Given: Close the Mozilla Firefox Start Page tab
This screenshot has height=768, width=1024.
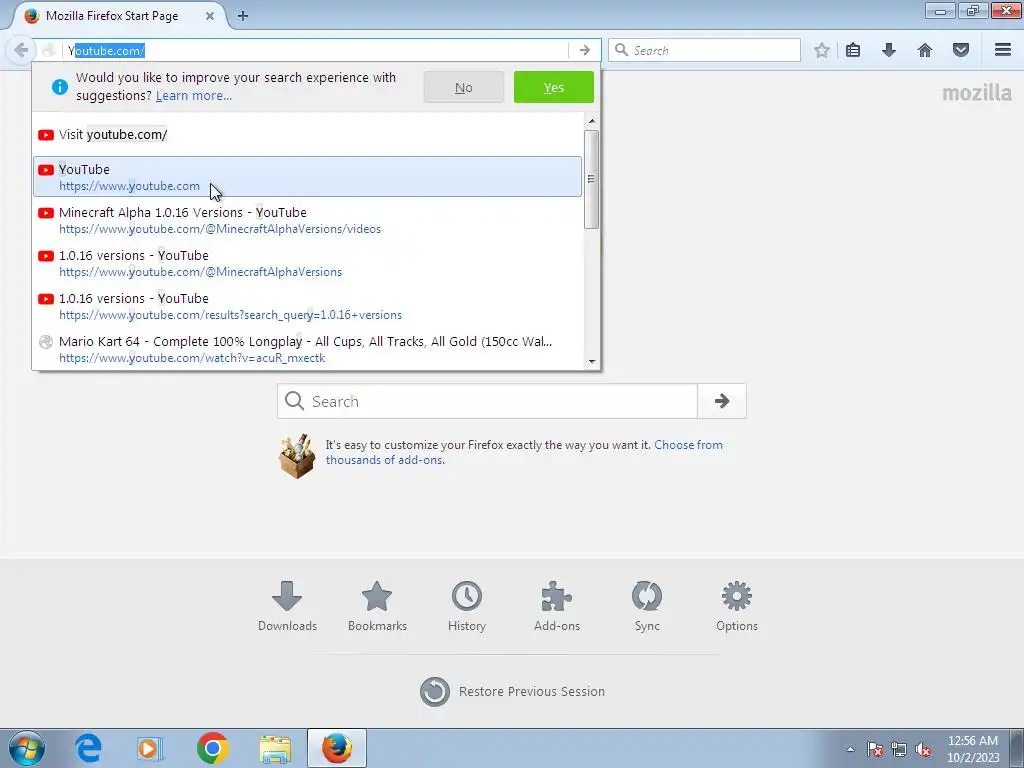Looking at the screenshot, I should tap(210, 16).
